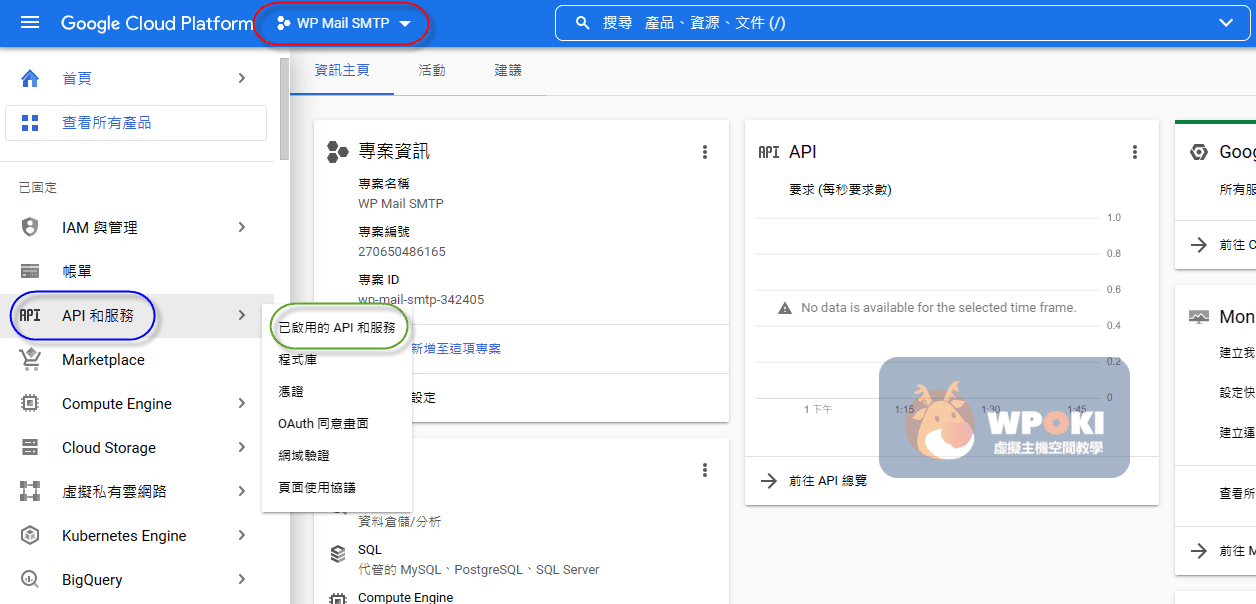The width and height of the screenshot is (1256, 604).
Task: Choose OAuth 同意畫面 from the submenu
Action: [x=323, y=423]
